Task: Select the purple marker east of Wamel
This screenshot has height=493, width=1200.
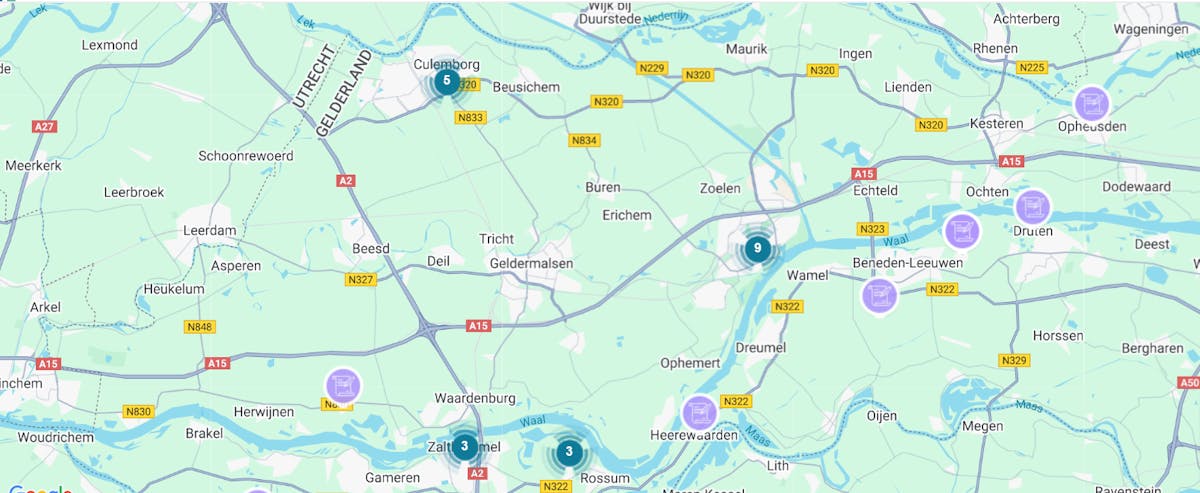Action: point(879,295)
